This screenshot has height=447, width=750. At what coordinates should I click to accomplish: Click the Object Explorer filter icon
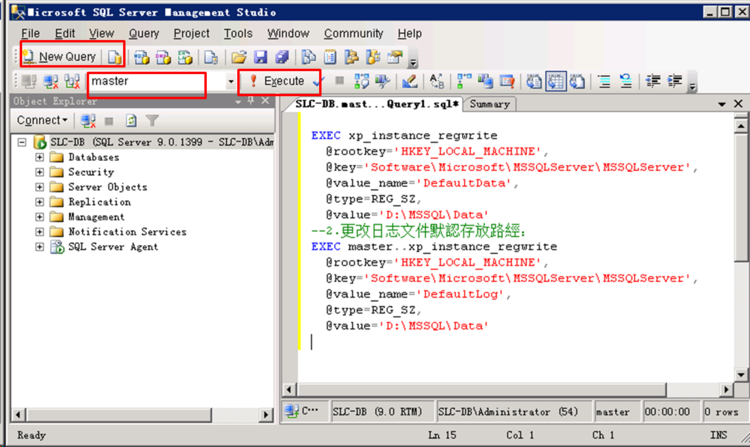[152, 120]
